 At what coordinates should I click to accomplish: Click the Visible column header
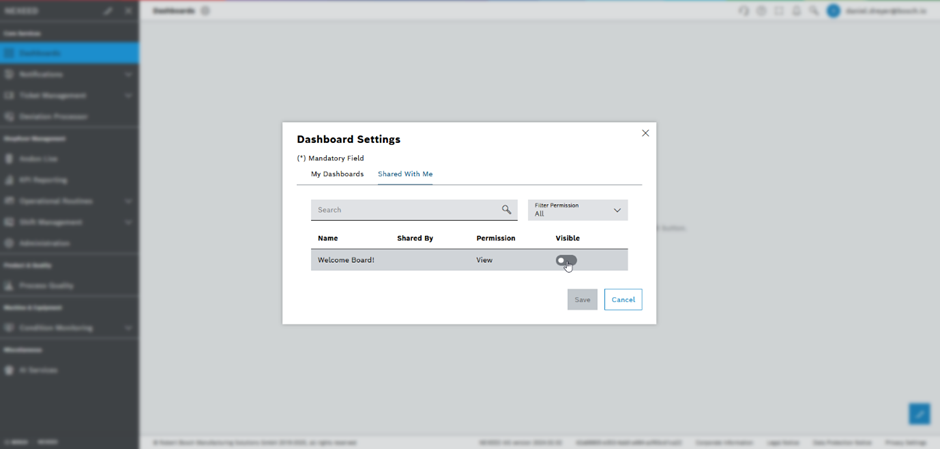point(568,238)
